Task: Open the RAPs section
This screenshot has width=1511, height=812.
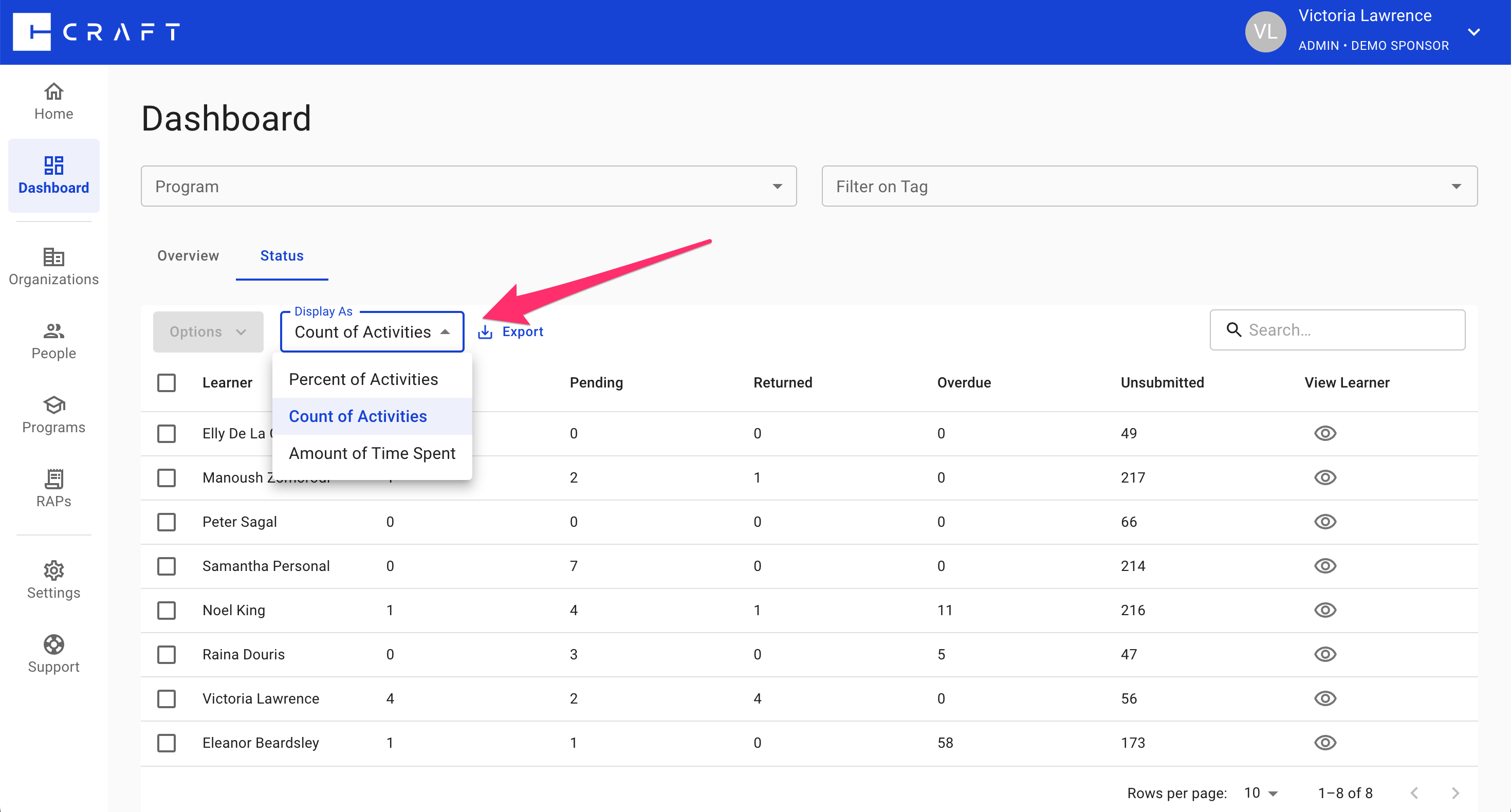Action: point(53,488)
